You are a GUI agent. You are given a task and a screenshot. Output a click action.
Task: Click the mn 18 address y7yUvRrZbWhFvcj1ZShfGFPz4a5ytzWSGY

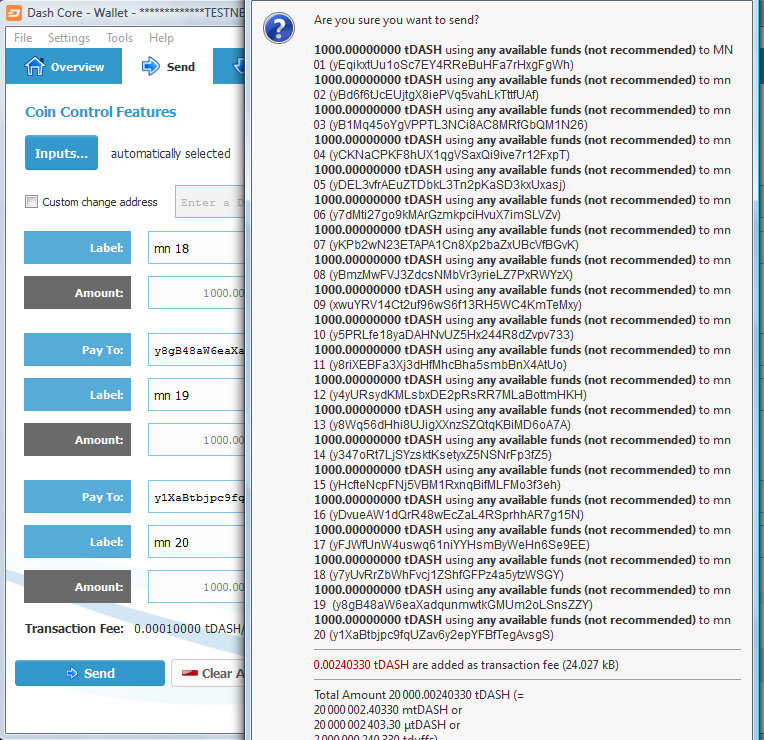[x=447, y=575]
